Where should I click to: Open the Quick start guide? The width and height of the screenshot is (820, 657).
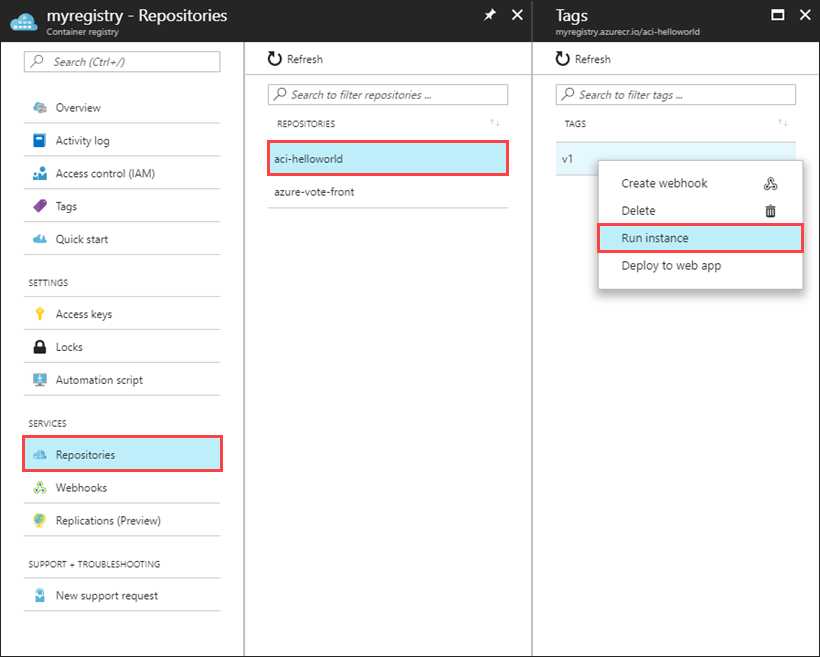click(88, 239)
